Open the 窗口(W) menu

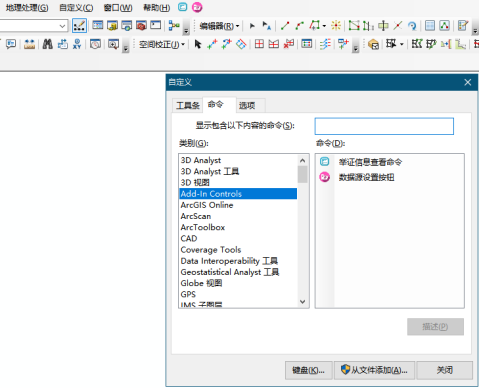pyautogui.click(x=118, y=8)
